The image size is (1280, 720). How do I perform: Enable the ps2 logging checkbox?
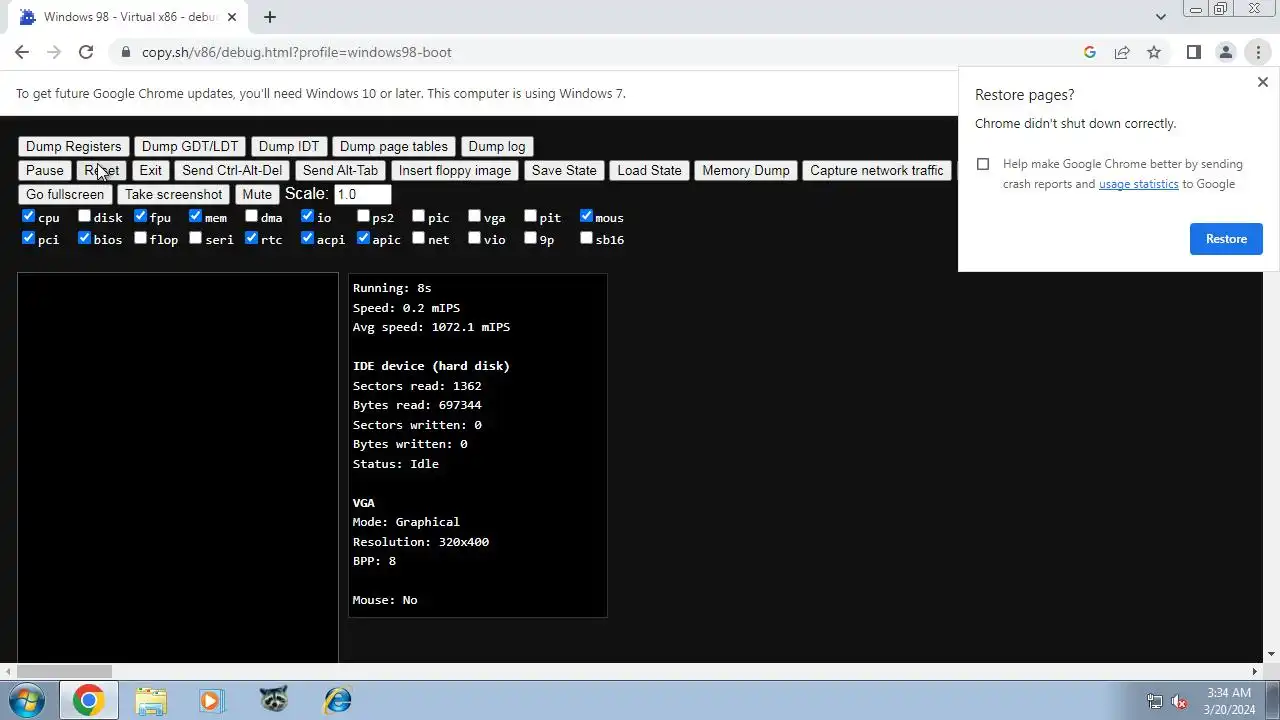coord(363,216)
